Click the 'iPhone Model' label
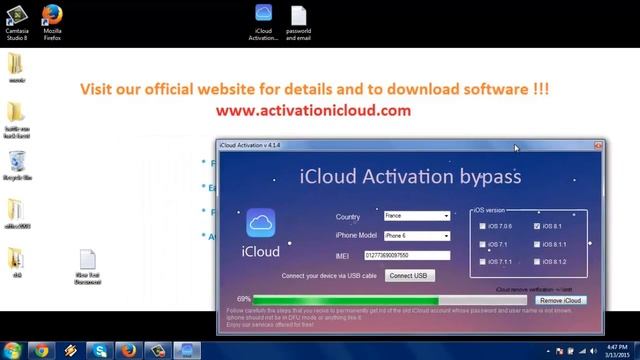 [x=356, y=236]
